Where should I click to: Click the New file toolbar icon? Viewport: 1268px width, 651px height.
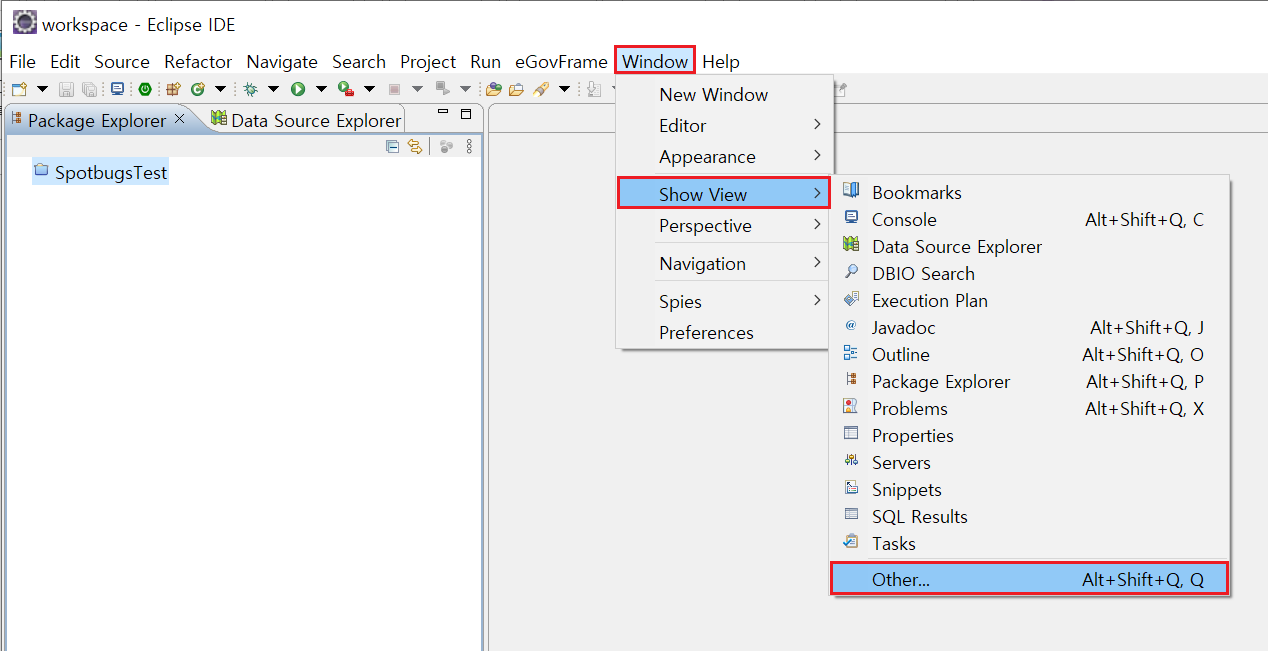tap(19, 89)
